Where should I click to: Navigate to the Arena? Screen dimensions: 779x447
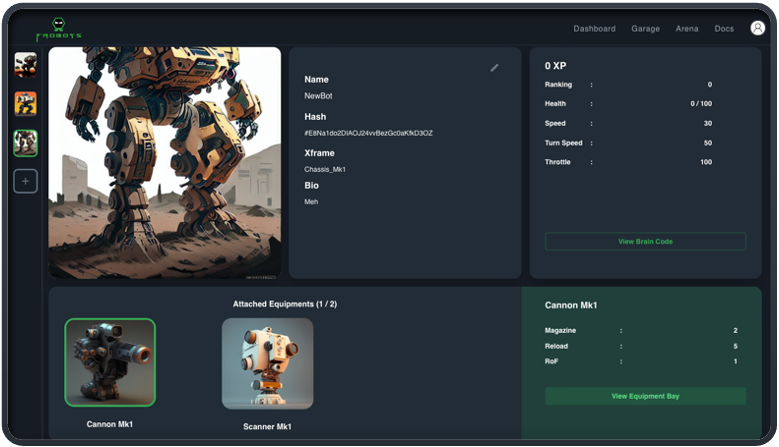[x=687, y=29]
